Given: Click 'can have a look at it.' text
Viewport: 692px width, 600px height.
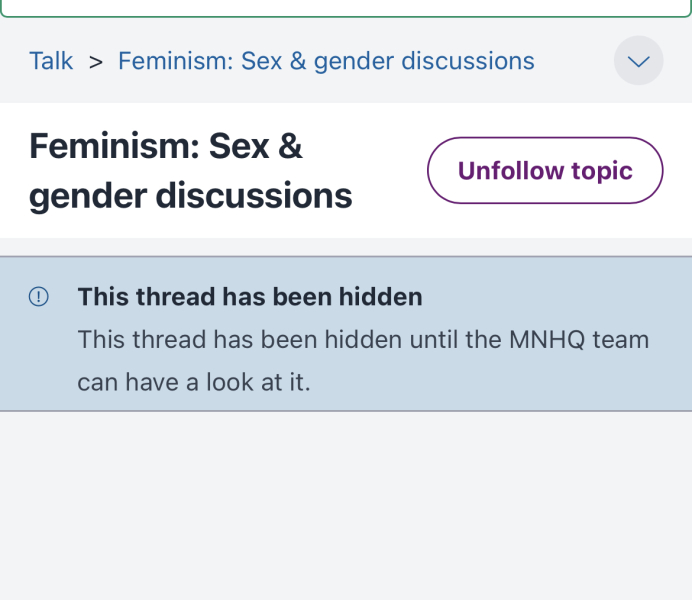Looking at the screenshot, I should [194, 382].
